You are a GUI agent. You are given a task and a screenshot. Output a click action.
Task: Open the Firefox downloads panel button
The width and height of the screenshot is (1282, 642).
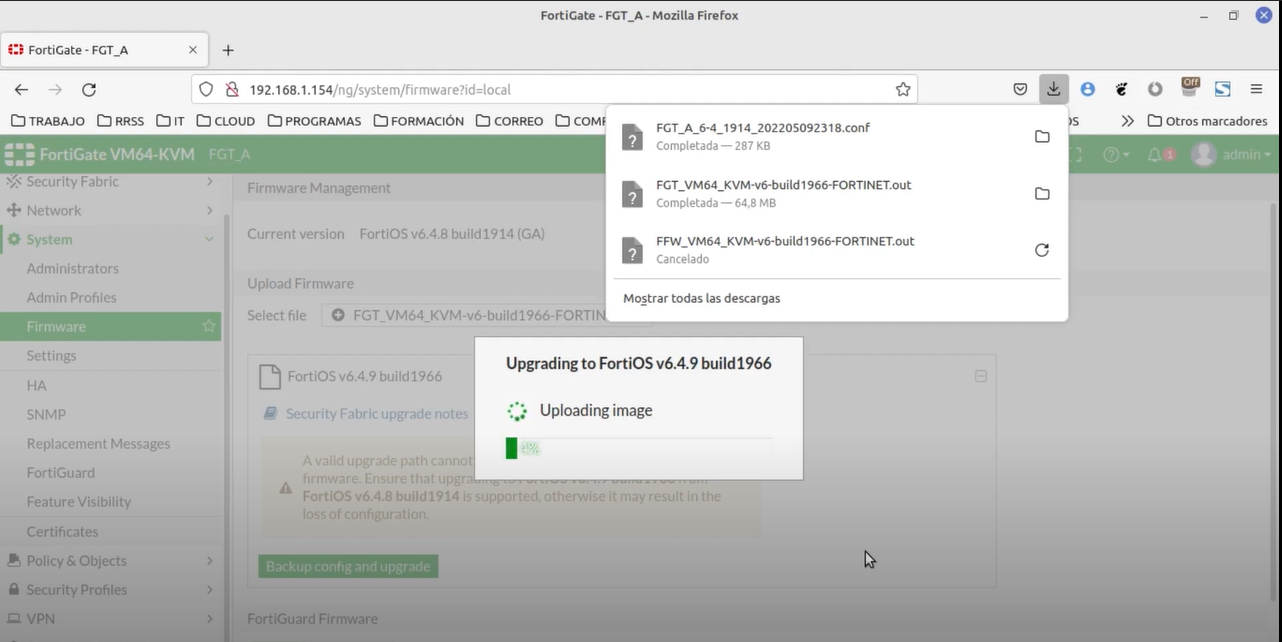click(x=1053, y=89)
